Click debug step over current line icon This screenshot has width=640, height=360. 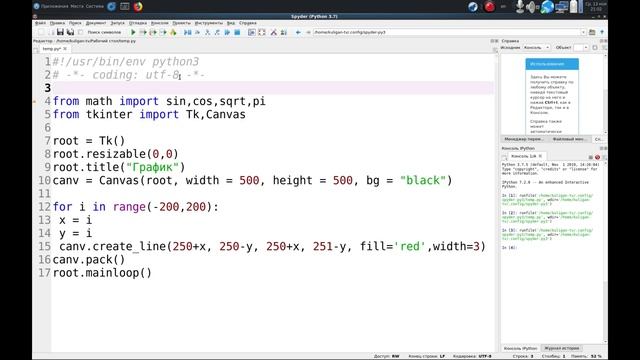(198, 32)
